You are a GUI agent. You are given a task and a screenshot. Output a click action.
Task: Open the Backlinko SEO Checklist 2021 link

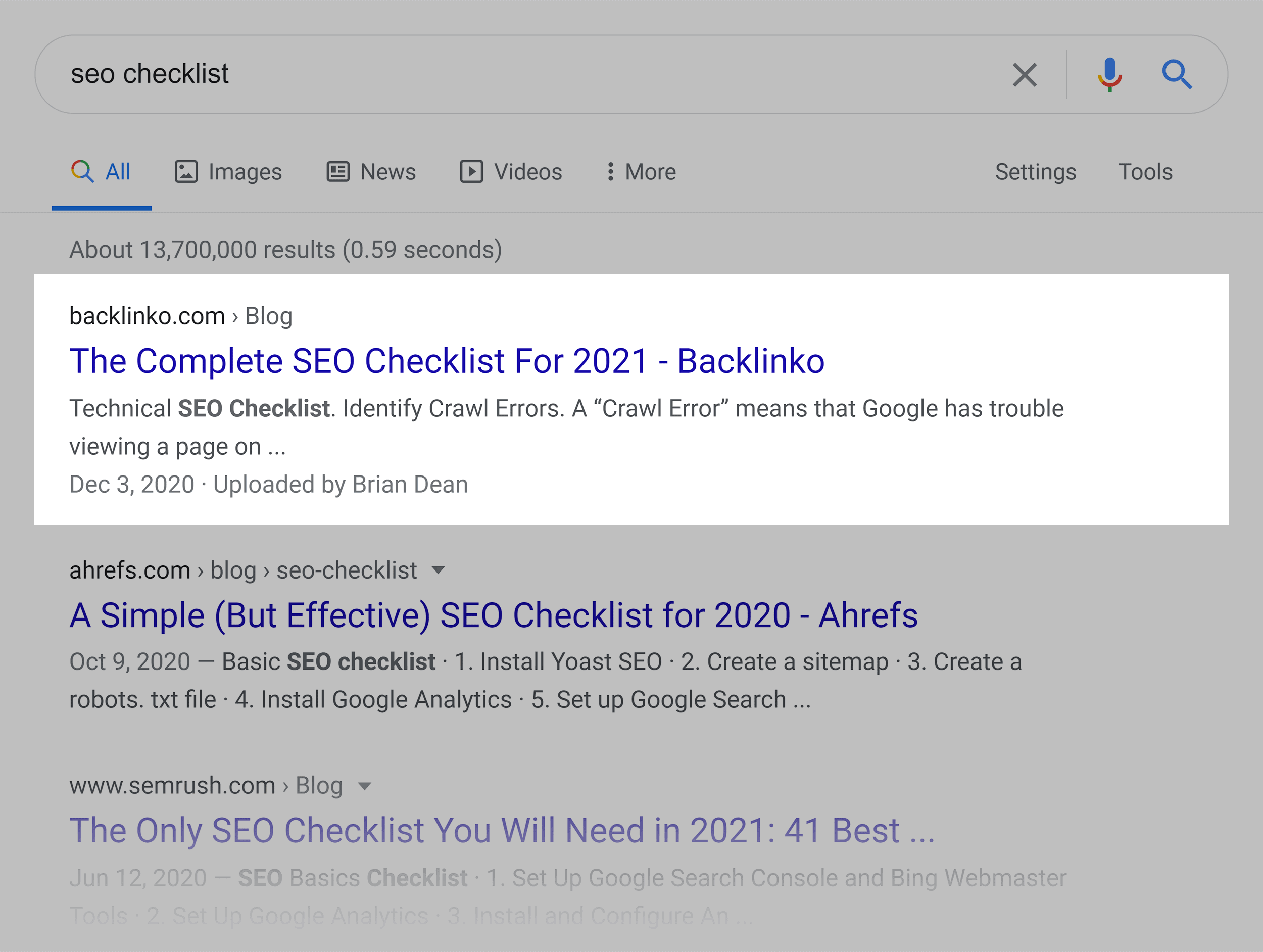(x=448, y=360)
